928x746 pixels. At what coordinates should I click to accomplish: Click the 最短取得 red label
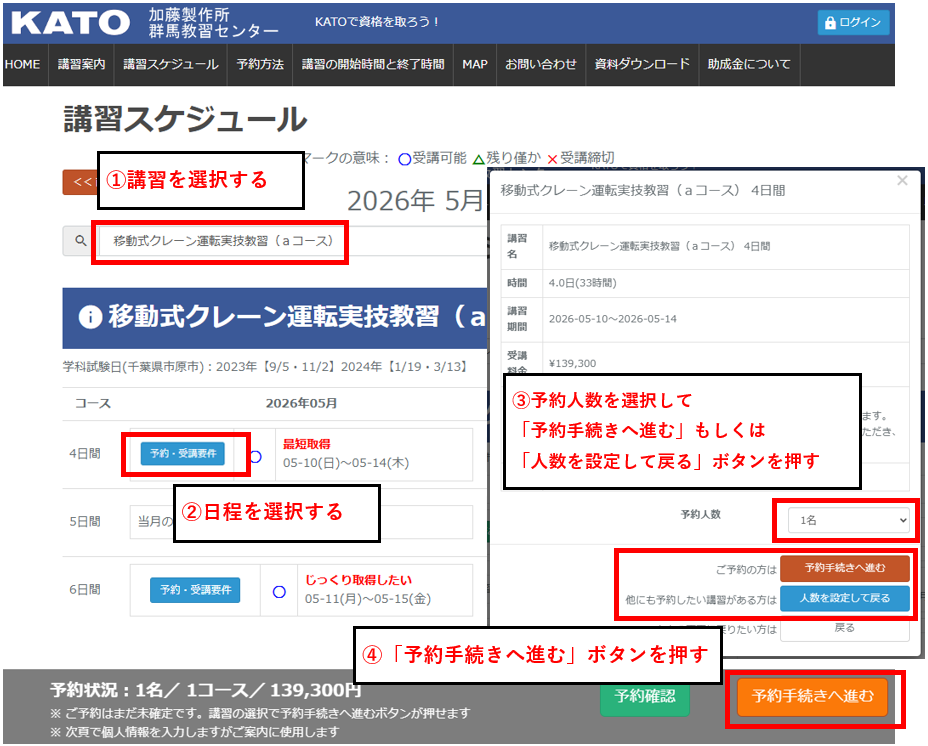tap(307, 444)
